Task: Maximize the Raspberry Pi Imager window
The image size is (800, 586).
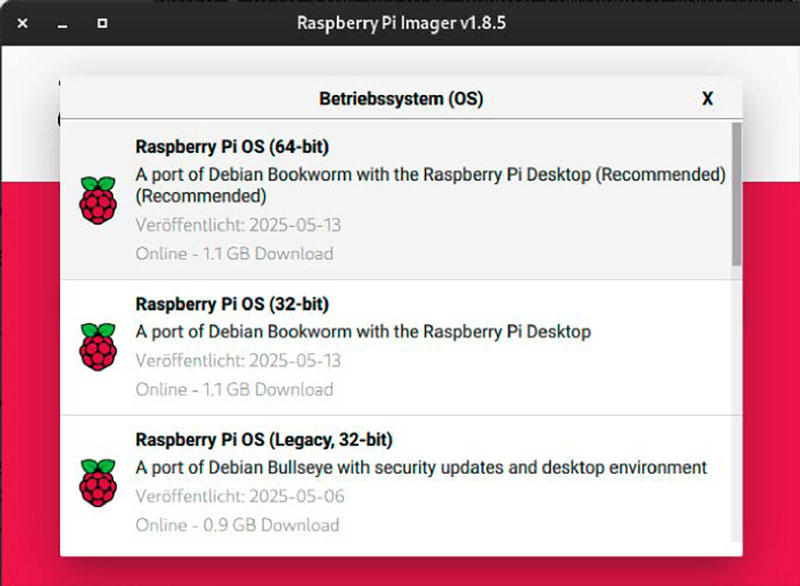Action: pyautogui.click(x=102, y=22)
